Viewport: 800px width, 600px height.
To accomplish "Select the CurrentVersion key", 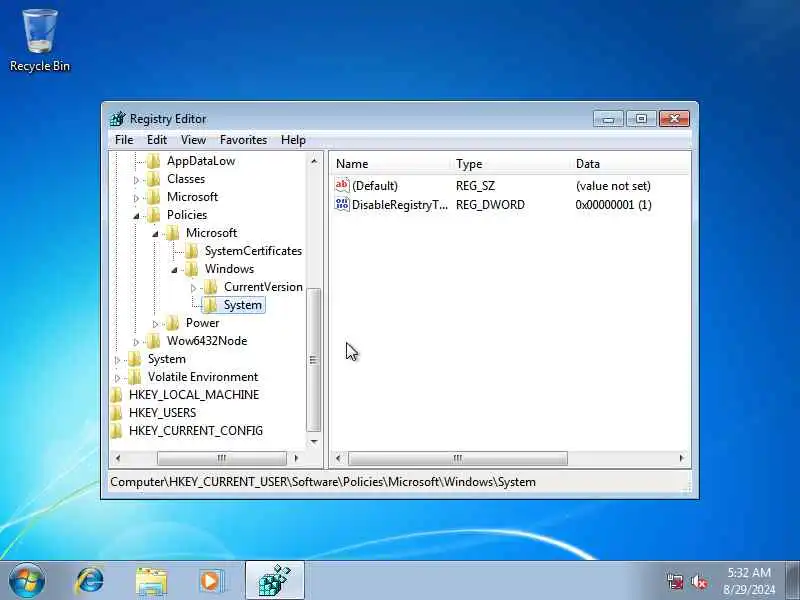I will coord(263,287).
